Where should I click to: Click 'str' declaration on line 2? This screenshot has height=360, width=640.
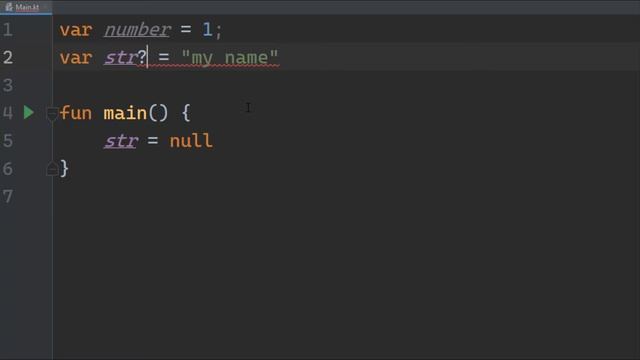click(x=121, y=58)
